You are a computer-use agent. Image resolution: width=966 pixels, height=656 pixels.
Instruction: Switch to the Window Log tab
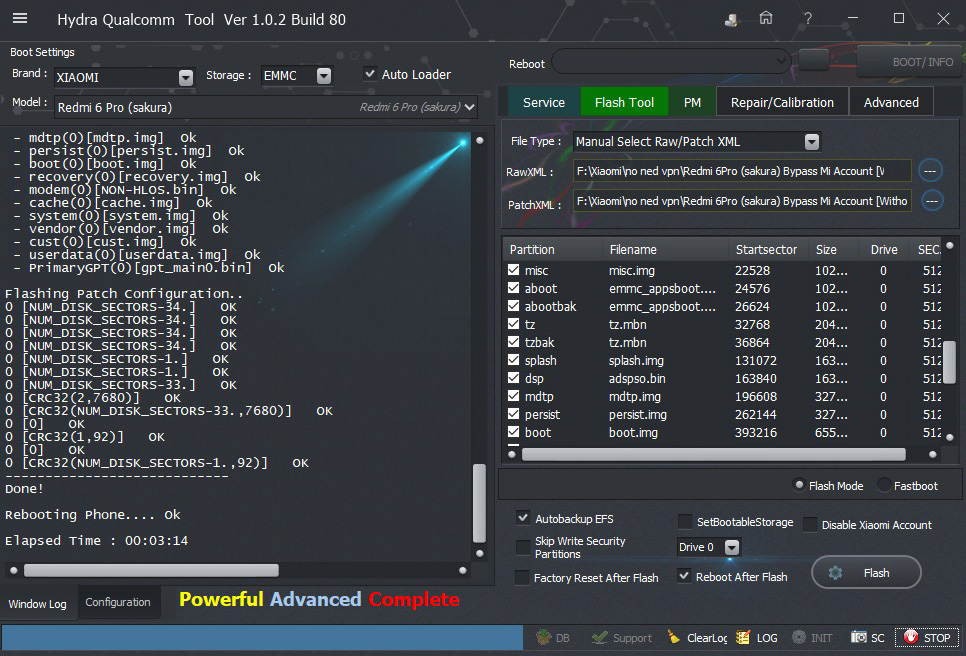point(38,604)
